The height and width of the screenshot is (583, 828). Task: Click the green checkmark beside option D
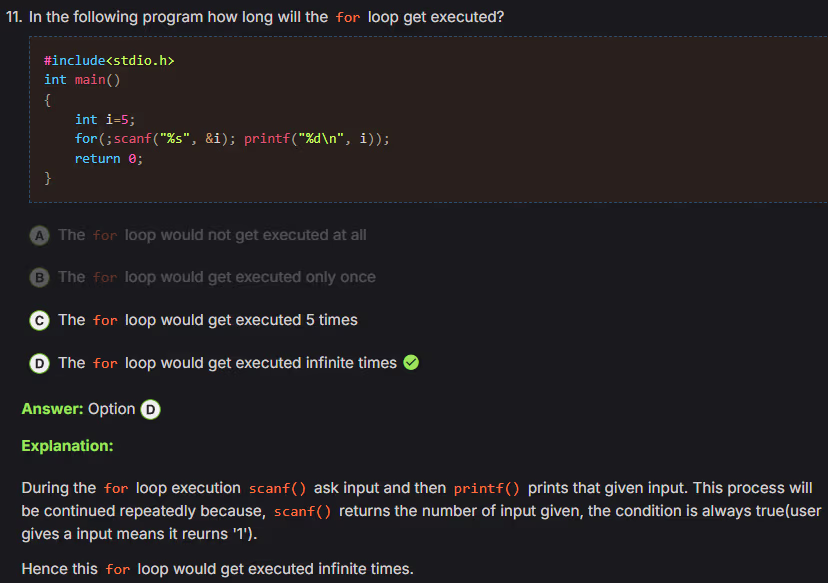411,363
